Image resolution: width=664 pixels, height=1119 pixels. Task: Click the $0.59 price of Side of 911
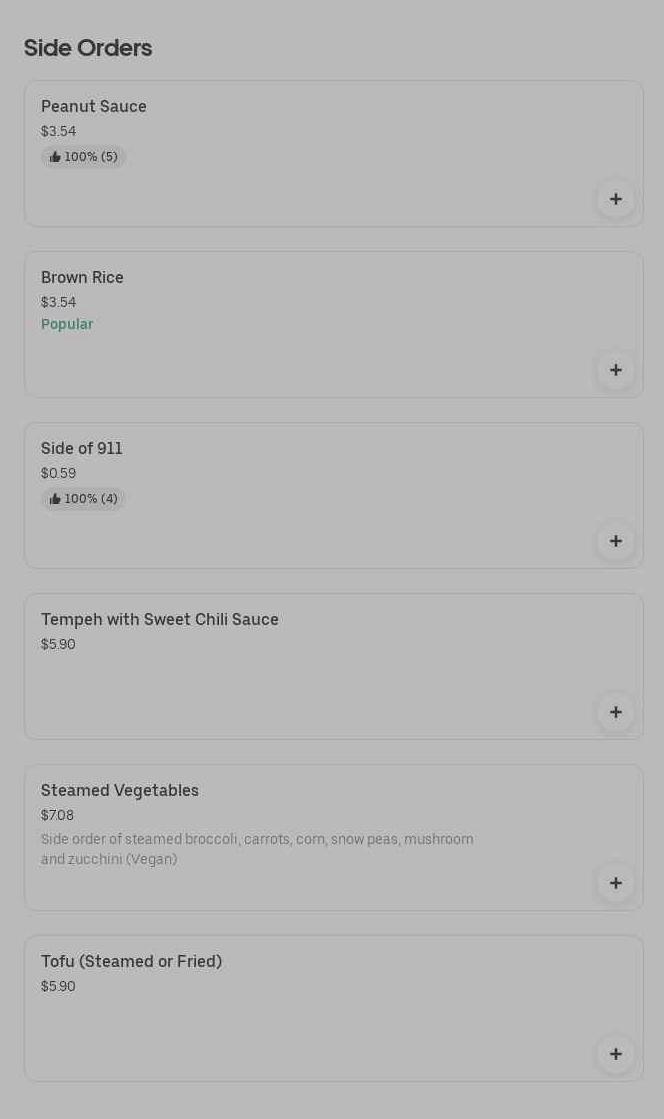point(58,474)
